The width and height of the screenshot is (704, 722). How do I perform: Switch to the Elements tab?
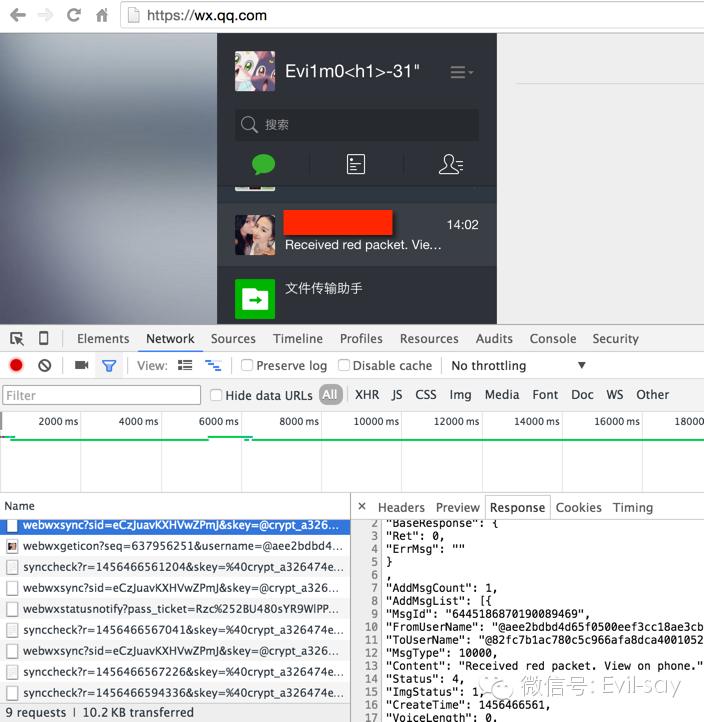pos(103,339)
